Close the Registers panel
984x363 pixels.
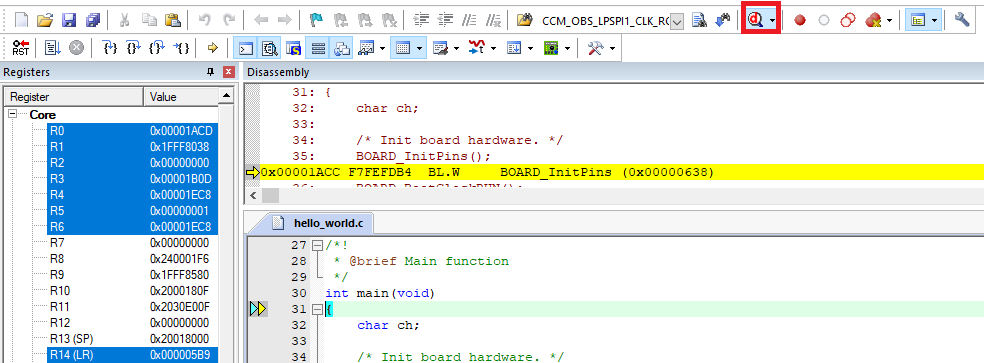click(228, 72)
